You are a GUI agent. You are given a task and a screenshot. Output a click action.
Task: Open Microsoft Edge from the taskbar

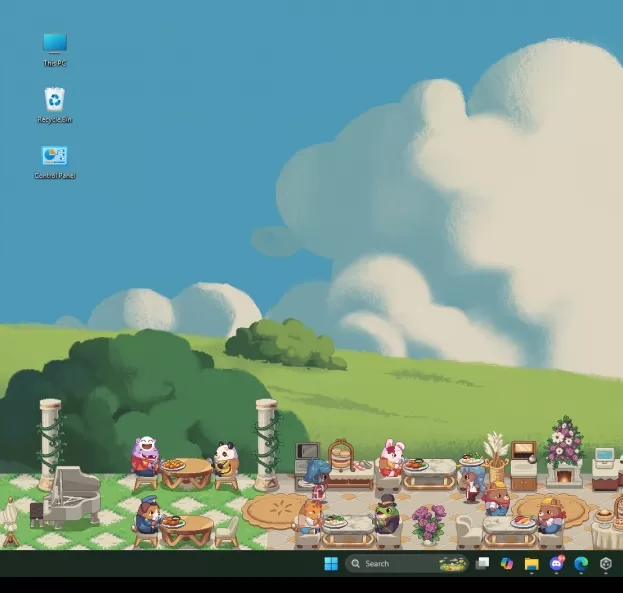(x=581, y=564)
